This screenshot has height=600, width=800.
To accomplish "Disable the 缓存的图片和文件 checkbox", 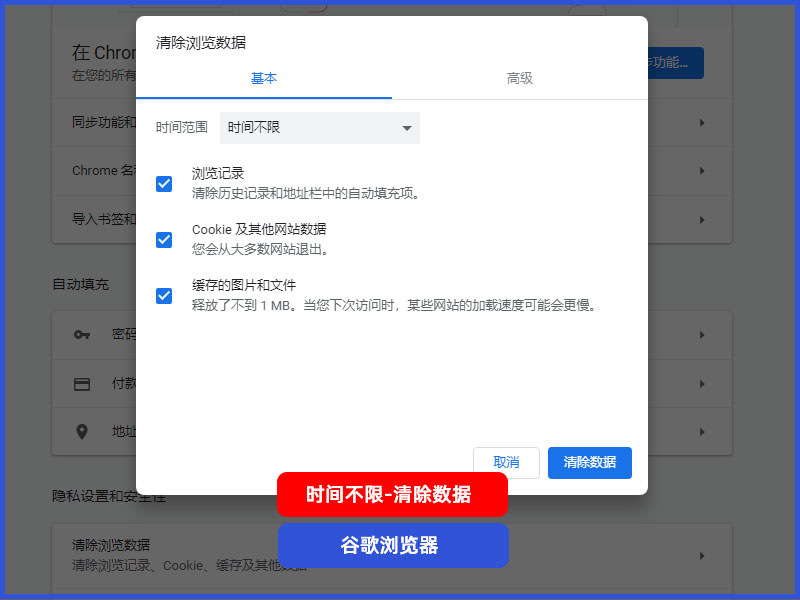I will coord(164,296).
